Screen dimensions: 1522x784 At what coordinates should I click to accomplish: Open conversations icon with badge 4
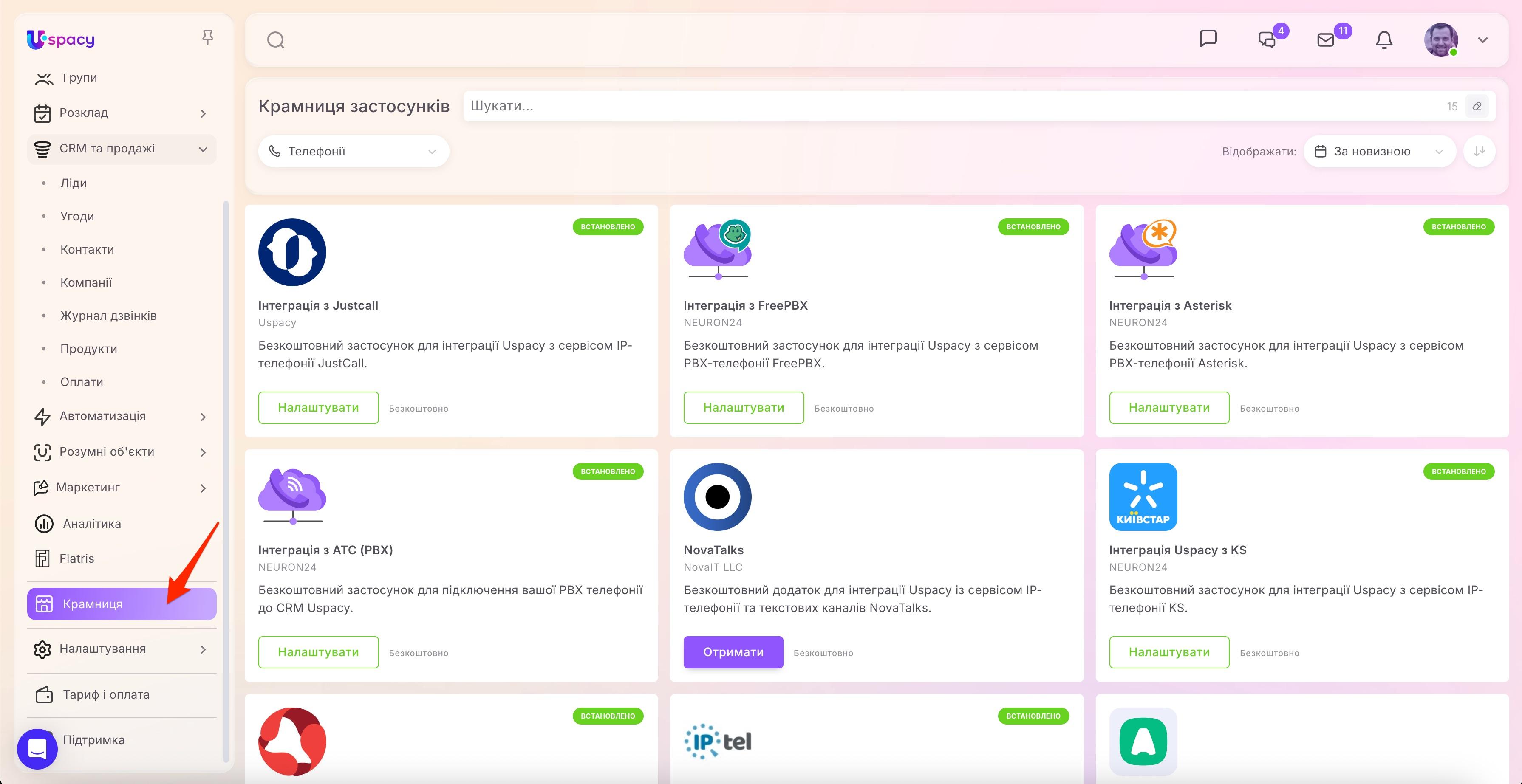(x=1267, y=39)
